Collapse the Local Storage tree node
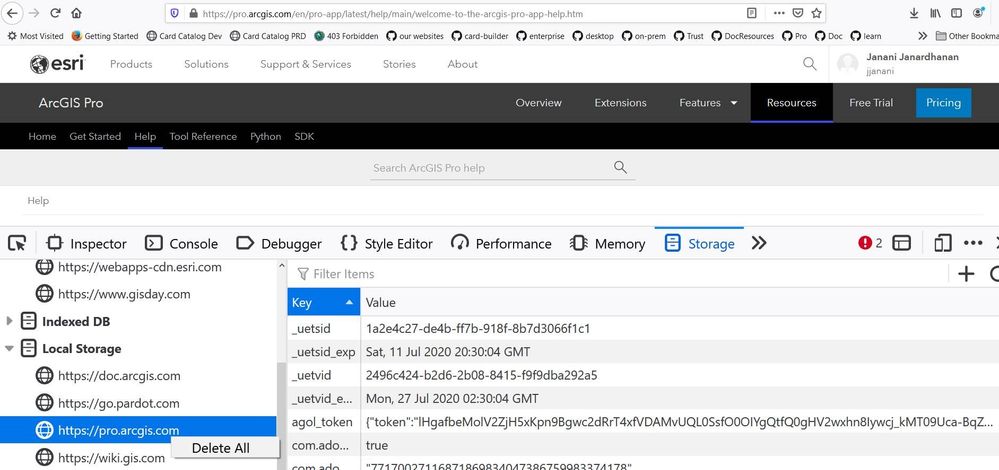This screenshot has width=999, height=470. (10, 349)
